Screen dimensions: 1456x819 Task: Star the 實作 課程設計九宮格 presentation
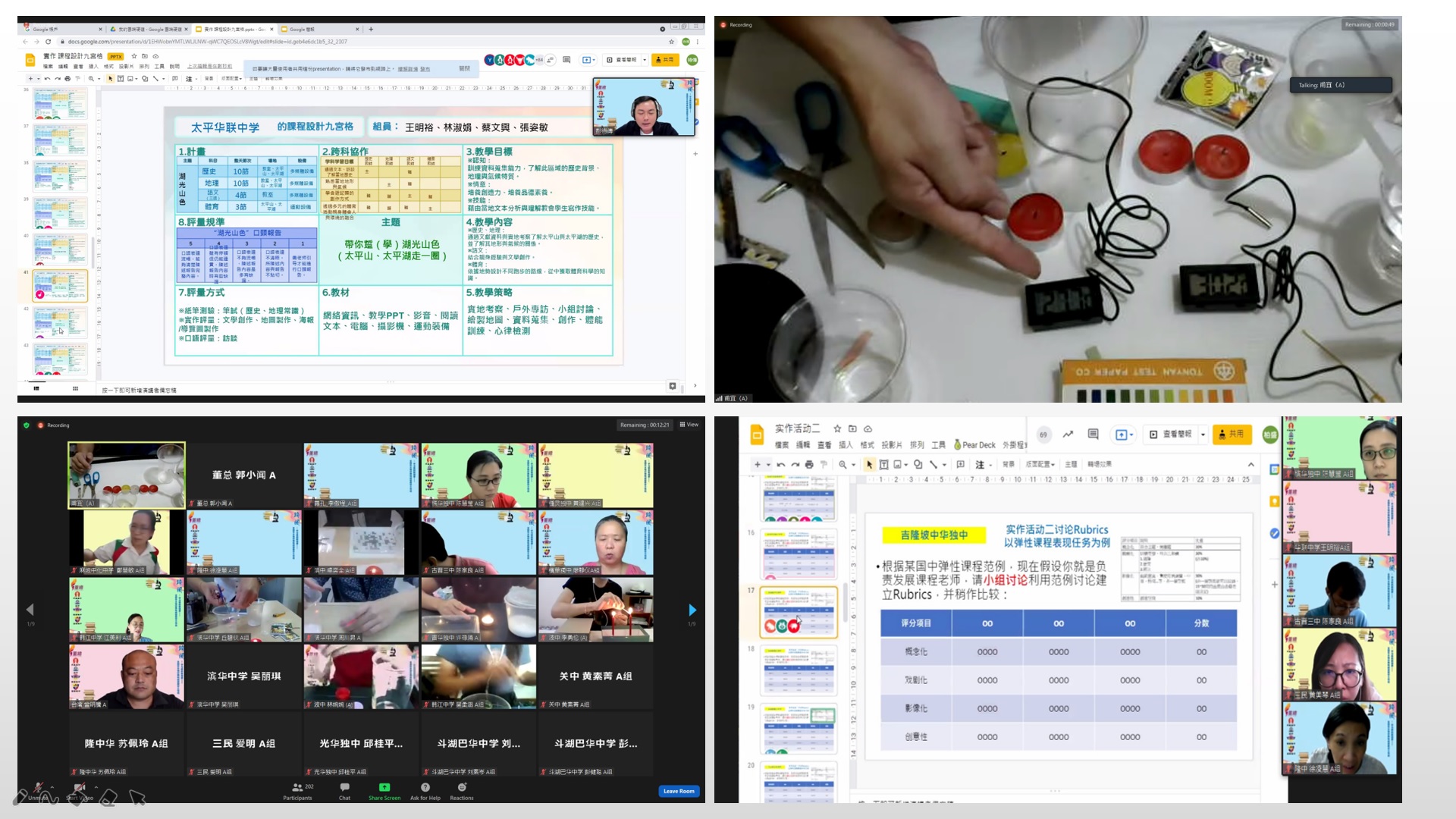click(134, 56)
